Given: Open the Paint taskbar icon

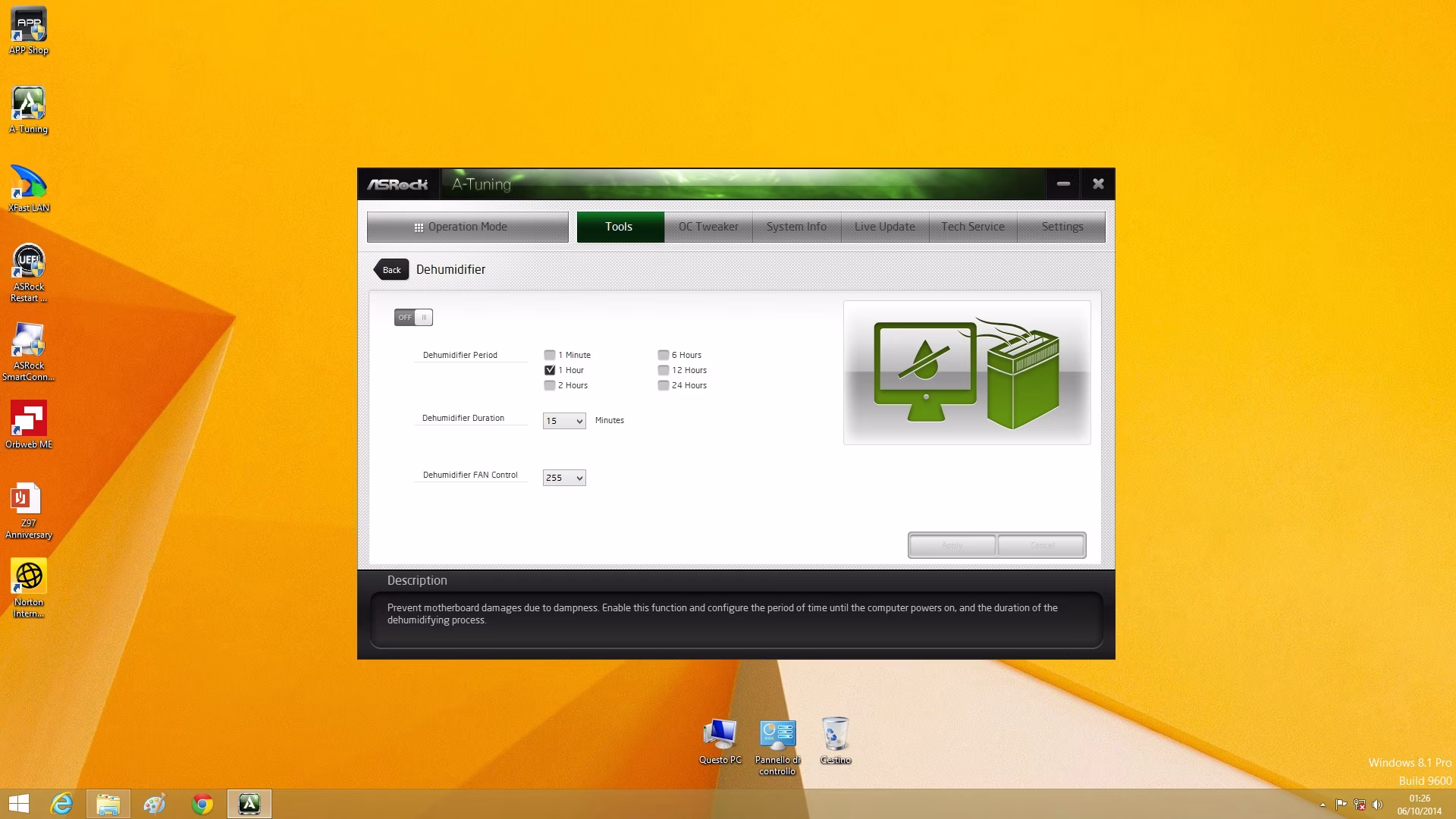Looking at the screenshot, I should coord(155,804).
